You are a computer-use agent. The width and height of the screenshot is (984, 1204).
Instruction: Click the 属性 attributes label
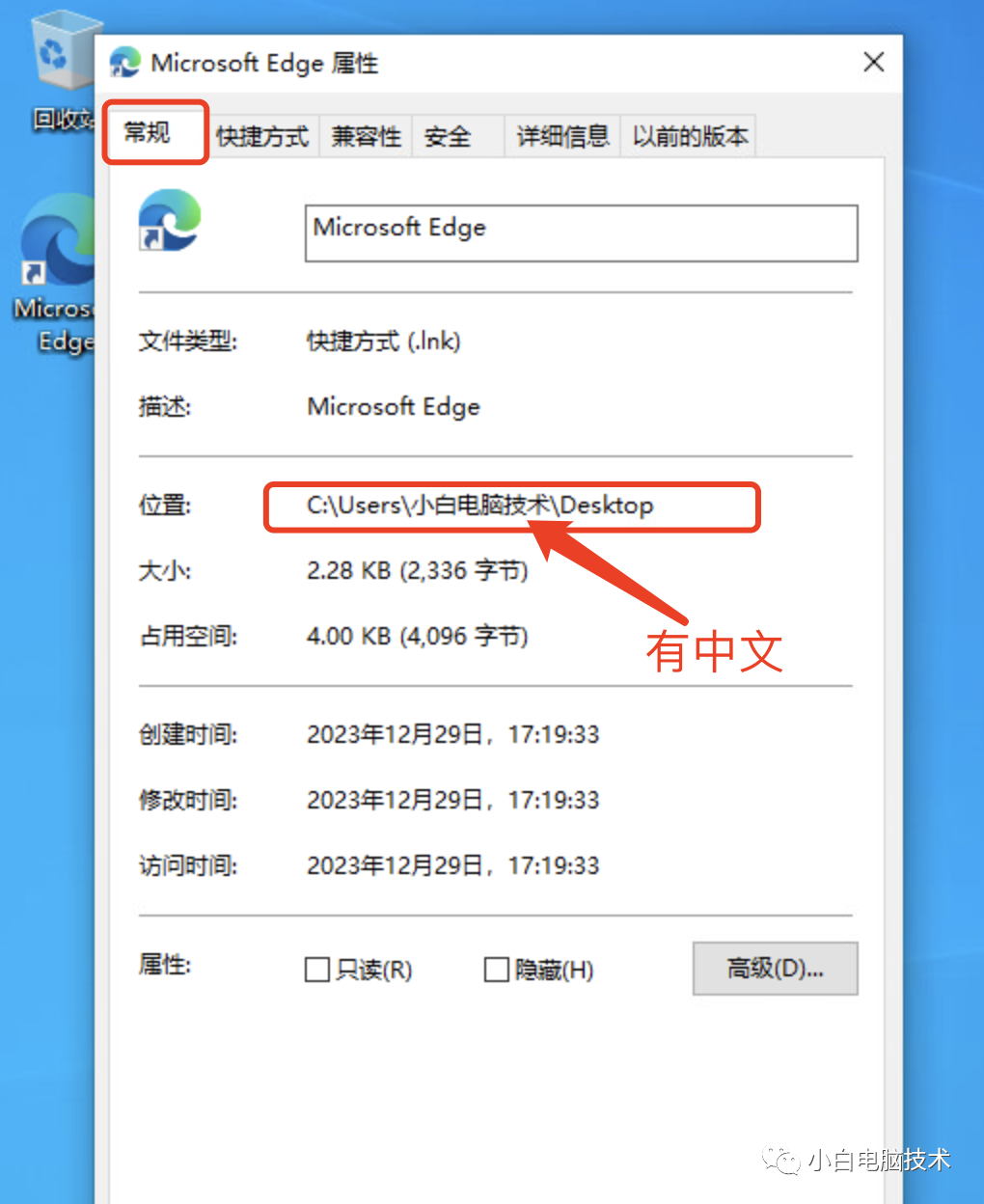[165, 965]
